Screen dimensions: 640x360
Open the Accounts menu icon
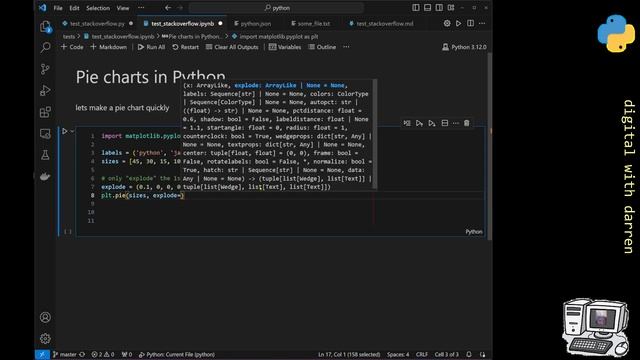point(45,317)
